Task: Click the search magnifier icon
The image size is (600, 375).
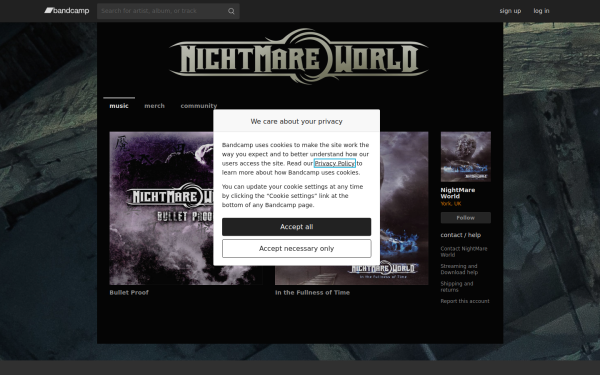Action: click(x=231, y=11)
